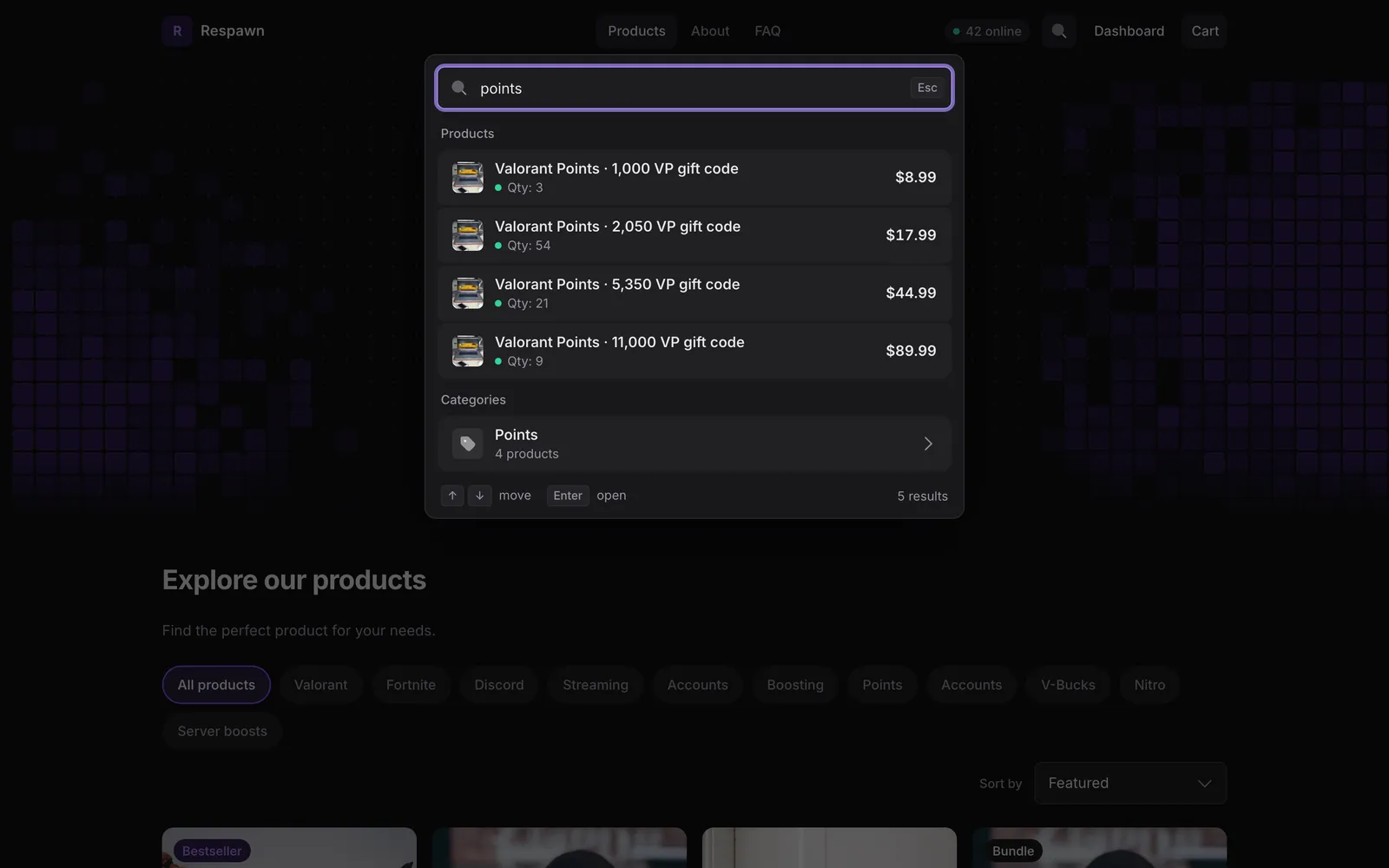Select Valorant Points 11,000 VP result
Viewport: 1389px width, 868px height.
click(694, 351)
